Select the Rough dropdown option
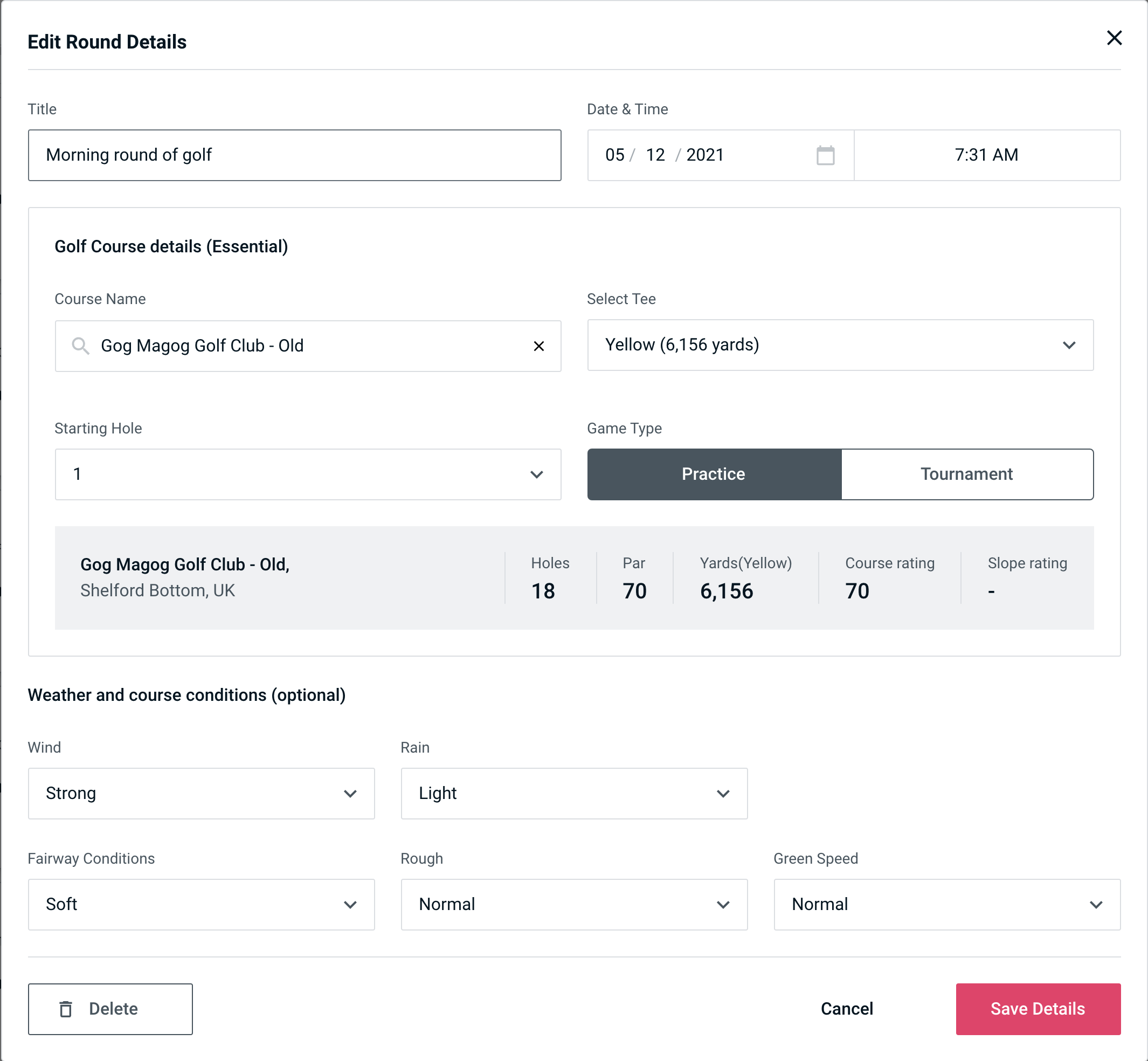 click(x=574, y=904)
